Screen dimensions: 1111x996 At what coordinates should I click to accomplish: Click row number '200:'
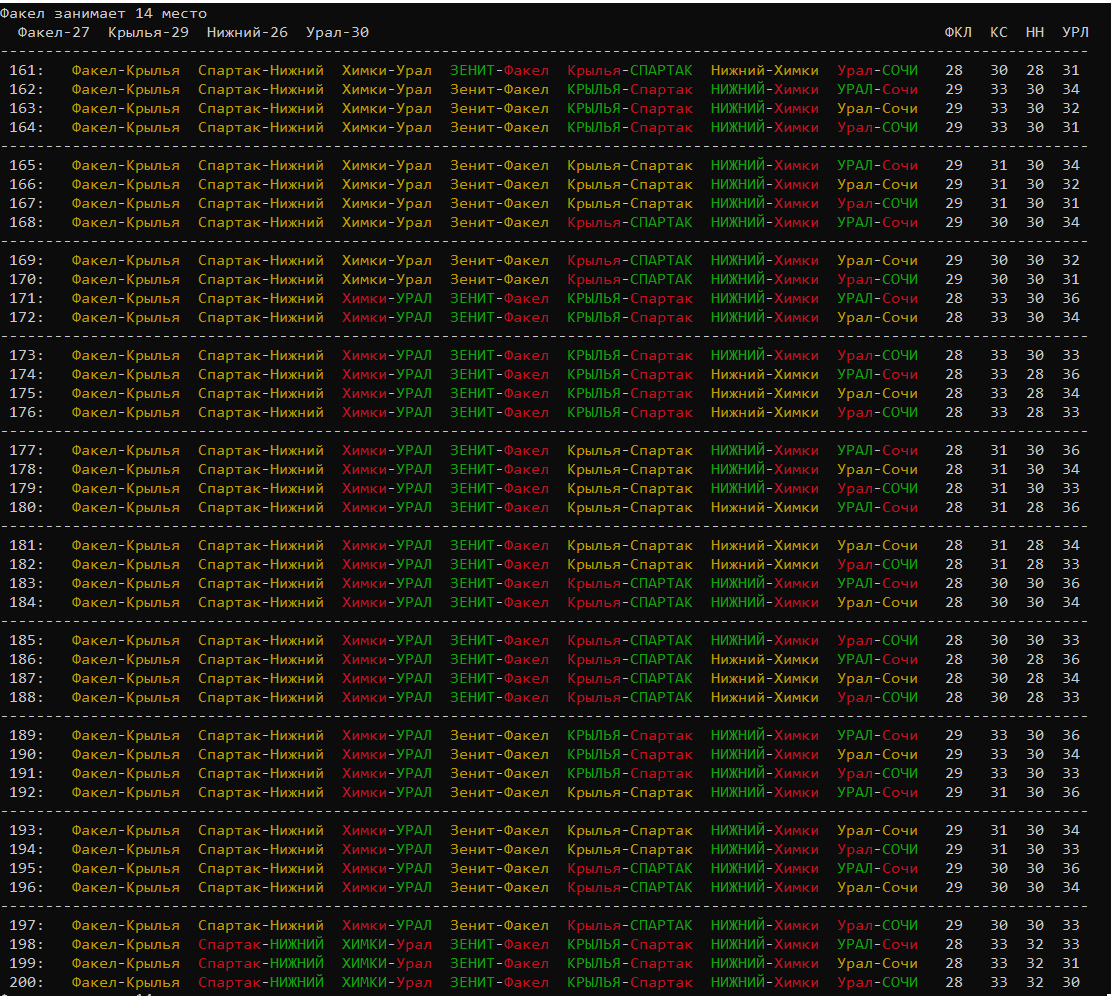coord(26,983)
